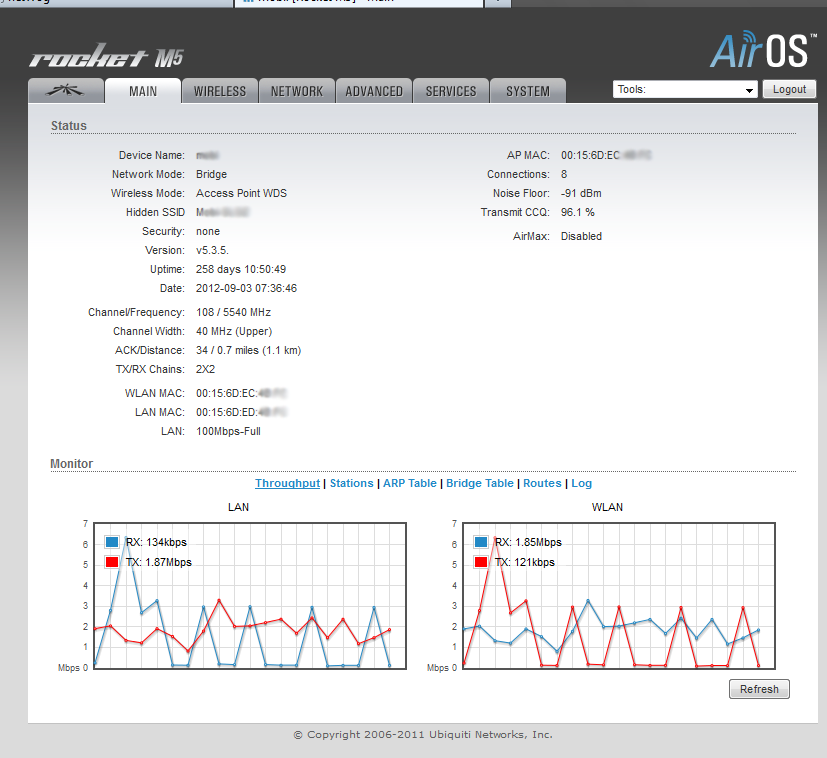Viewport: 827px width, 758px height.
Task: Go to the ADVANCED tab
Action: (x=374, y=91)
